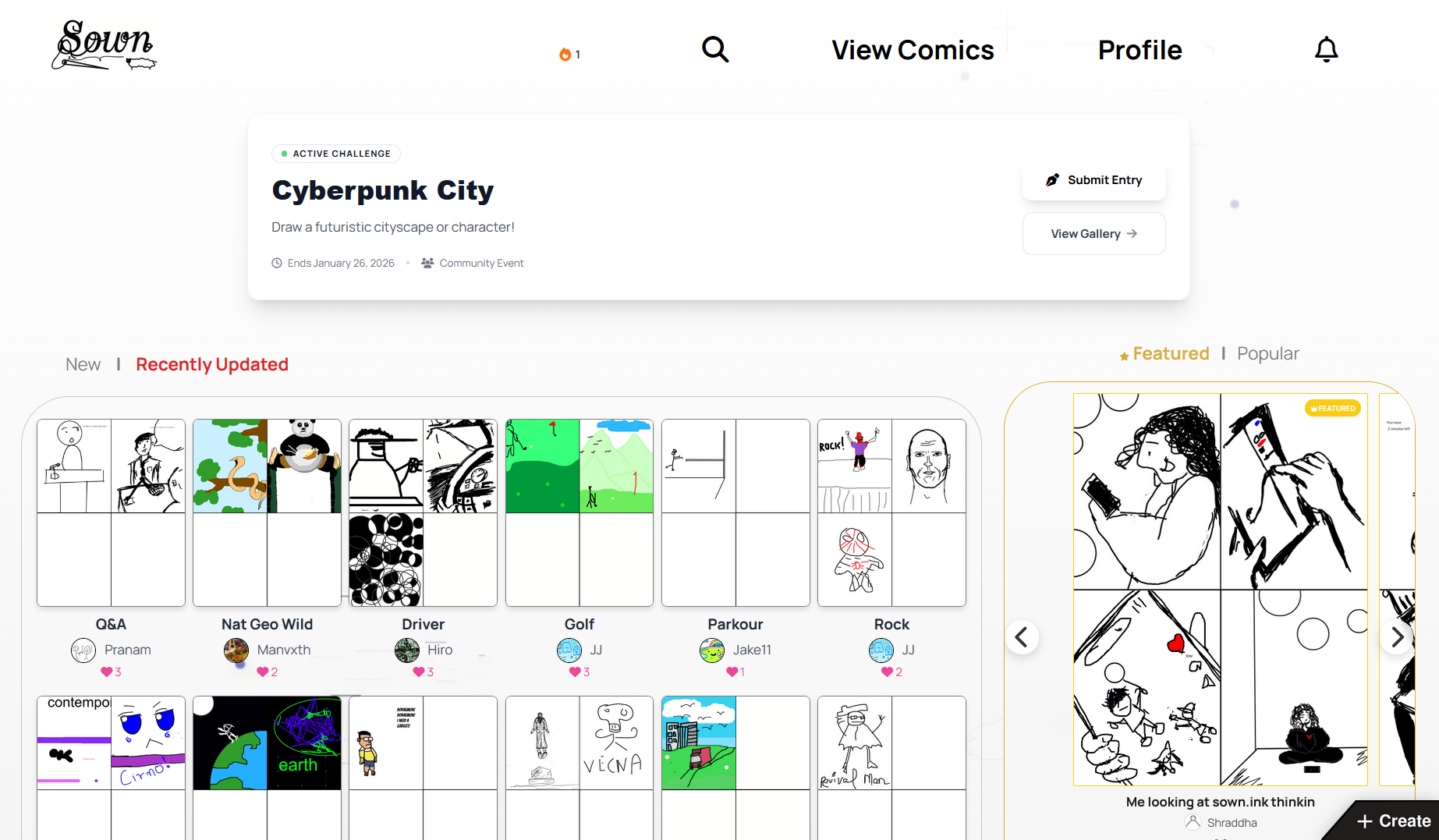Open notifications bell icon
Viewport: 1439px width, 840px height.
point(1326,50)
